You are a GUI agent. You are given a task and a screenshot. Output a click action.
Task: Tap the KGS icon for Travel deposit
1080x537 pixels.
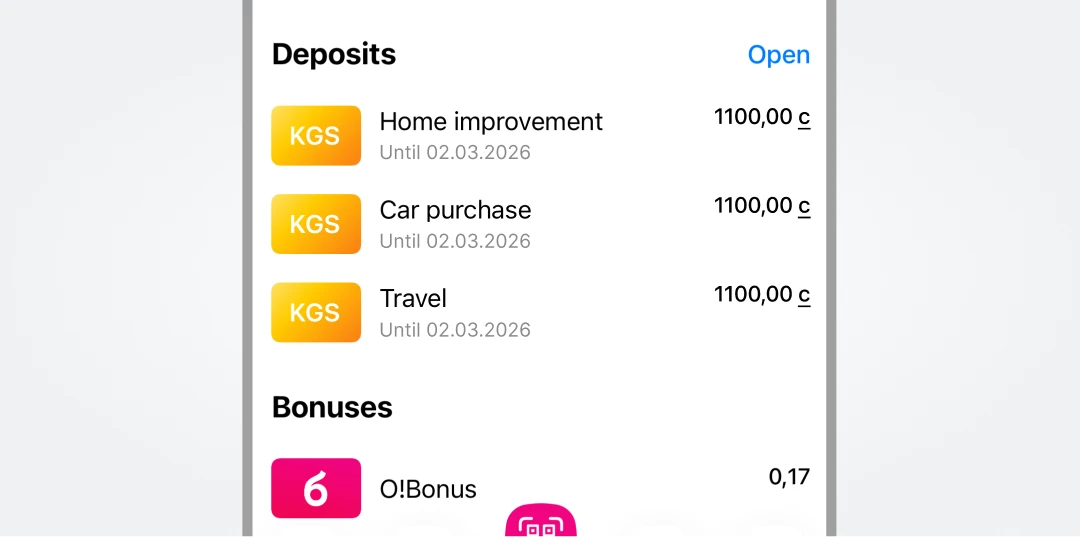point(316,312)
